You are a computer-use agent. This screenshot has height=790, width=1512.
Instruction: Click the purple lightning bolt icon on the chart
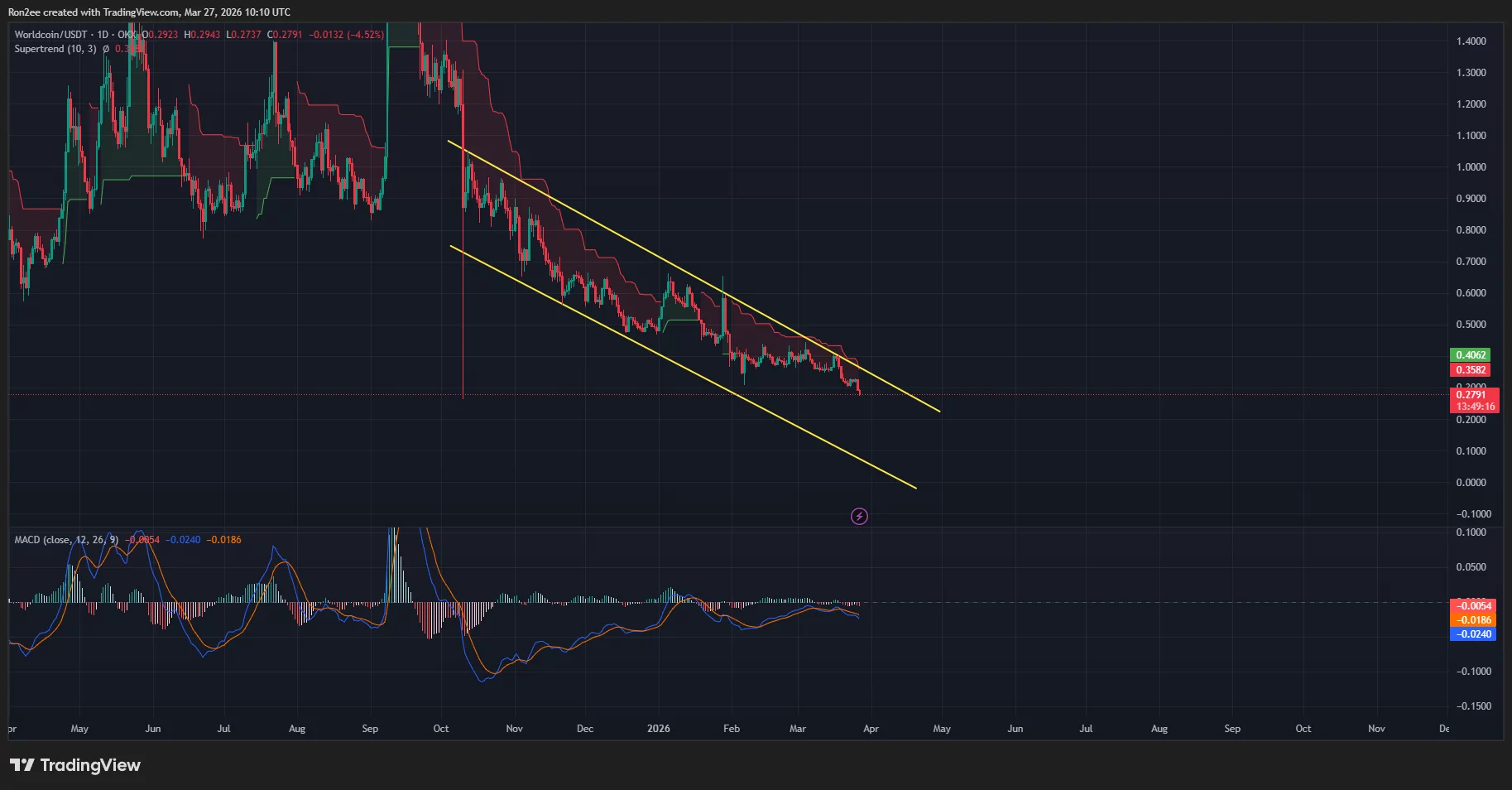coord(859,517)
